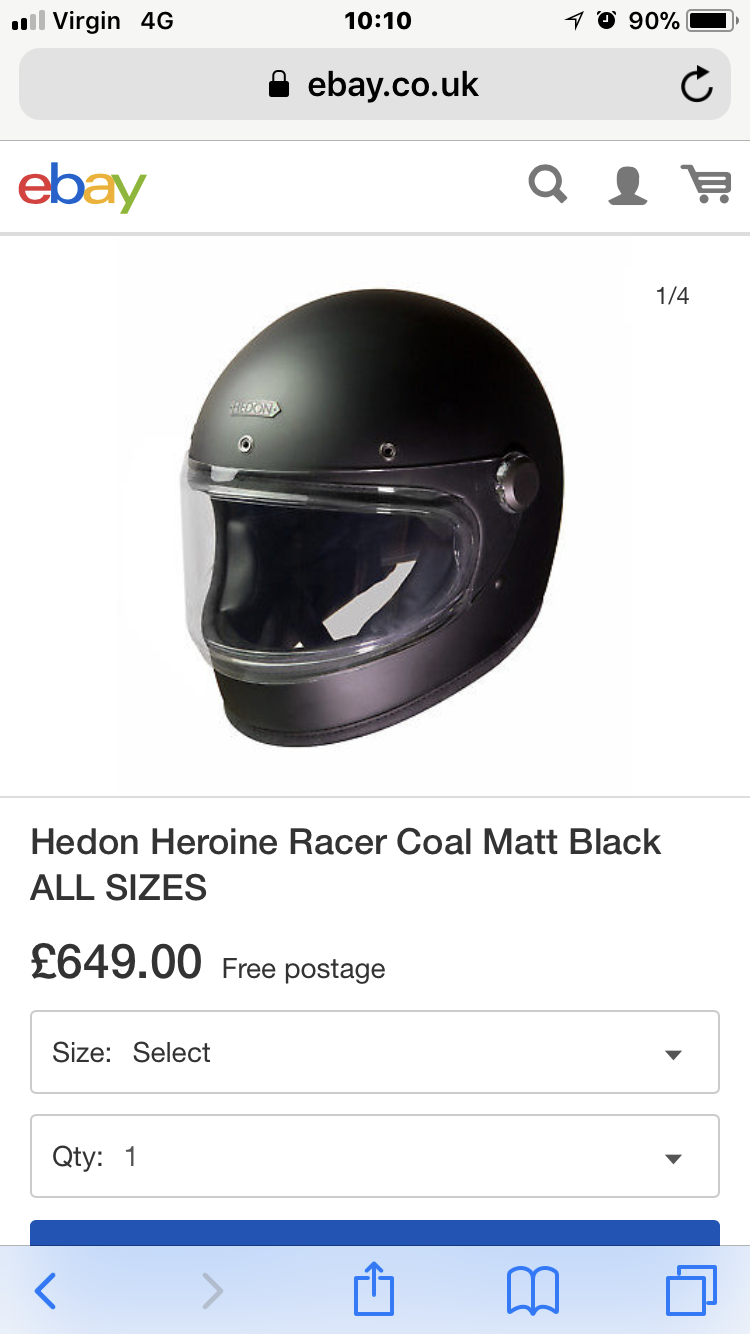The height and width of the screenshot is (1334, 750).
Task: Tap the £649.00 price
Action: 116,963
